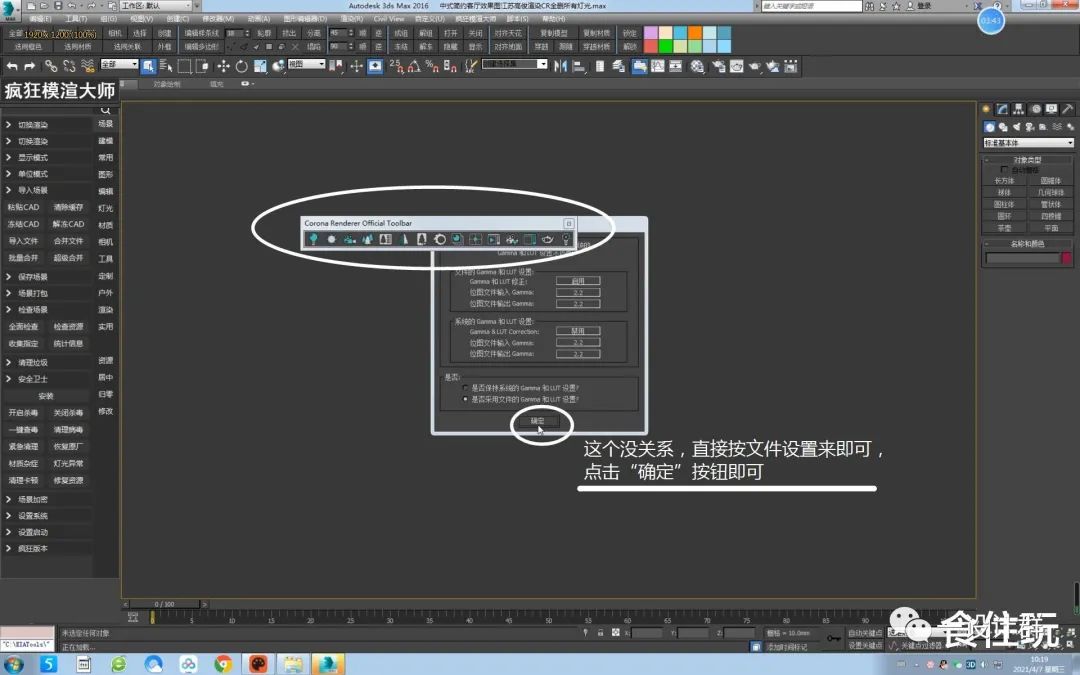Click the time slider 0 / 100 handle

click(165, 604)
